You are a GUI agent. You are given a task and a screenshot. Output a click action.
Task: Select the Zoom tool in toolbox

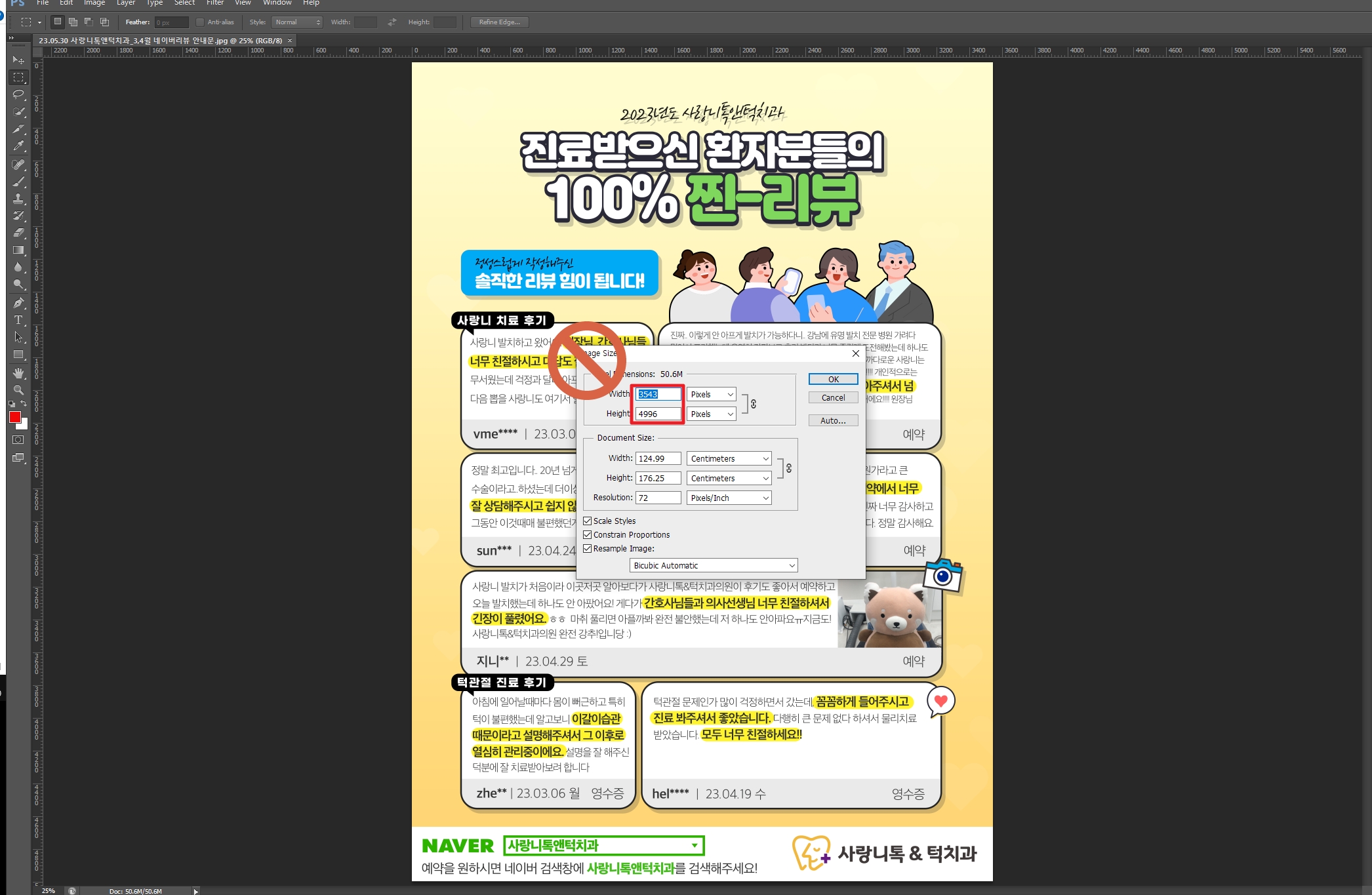(18, 390)
